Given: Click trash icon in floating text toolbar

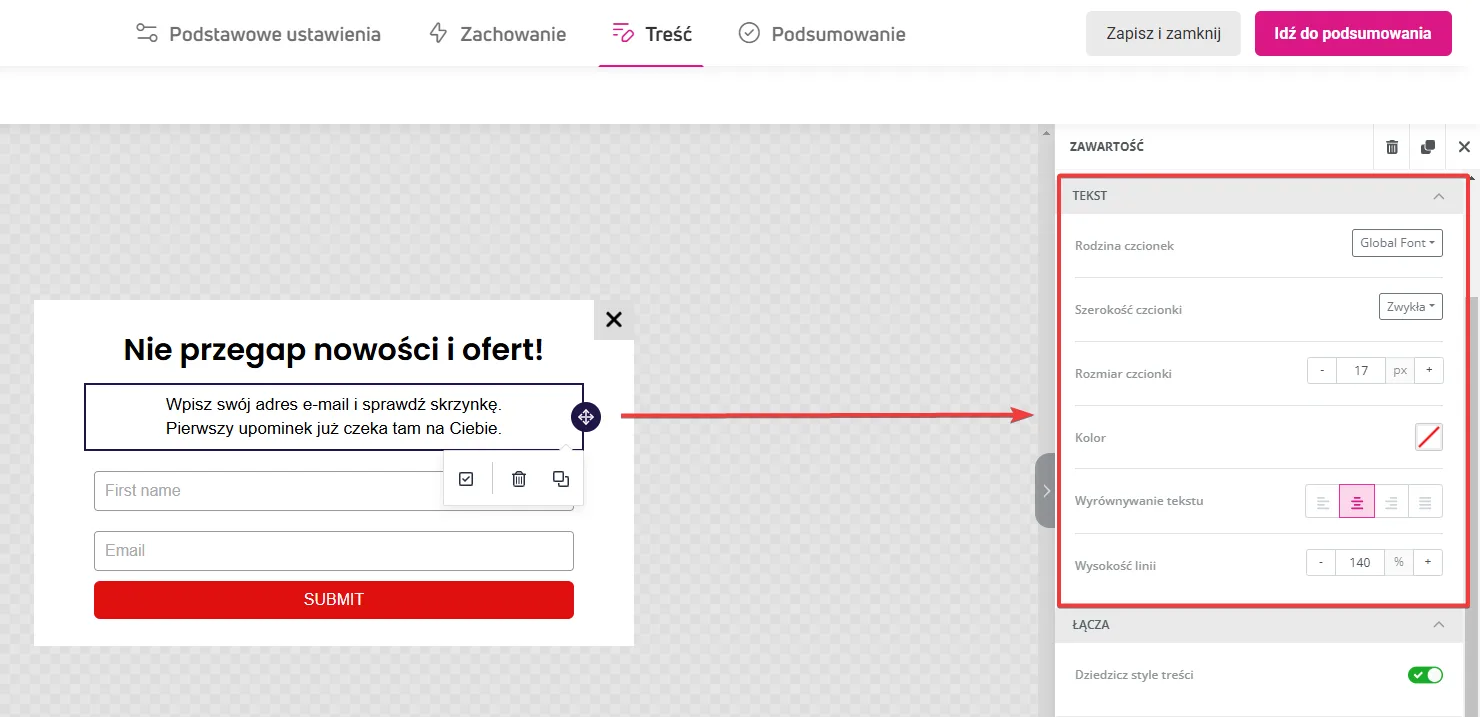Looking at the screenshot, I should pos(519,479).
